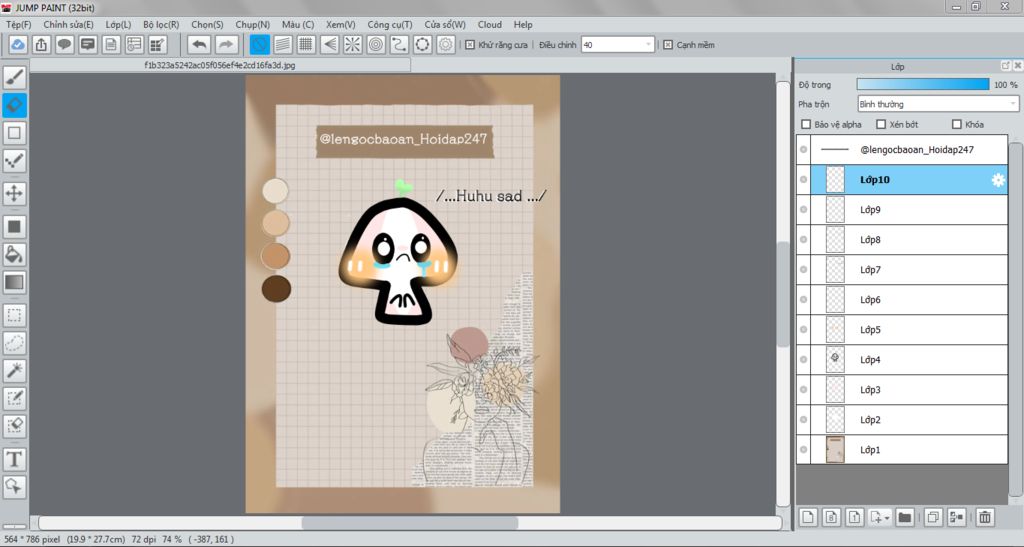Enable parallel lines snap
Image resolution: width=1024 pixels, height=547 pixels.
pyautogui.click(x=283, y=44)
